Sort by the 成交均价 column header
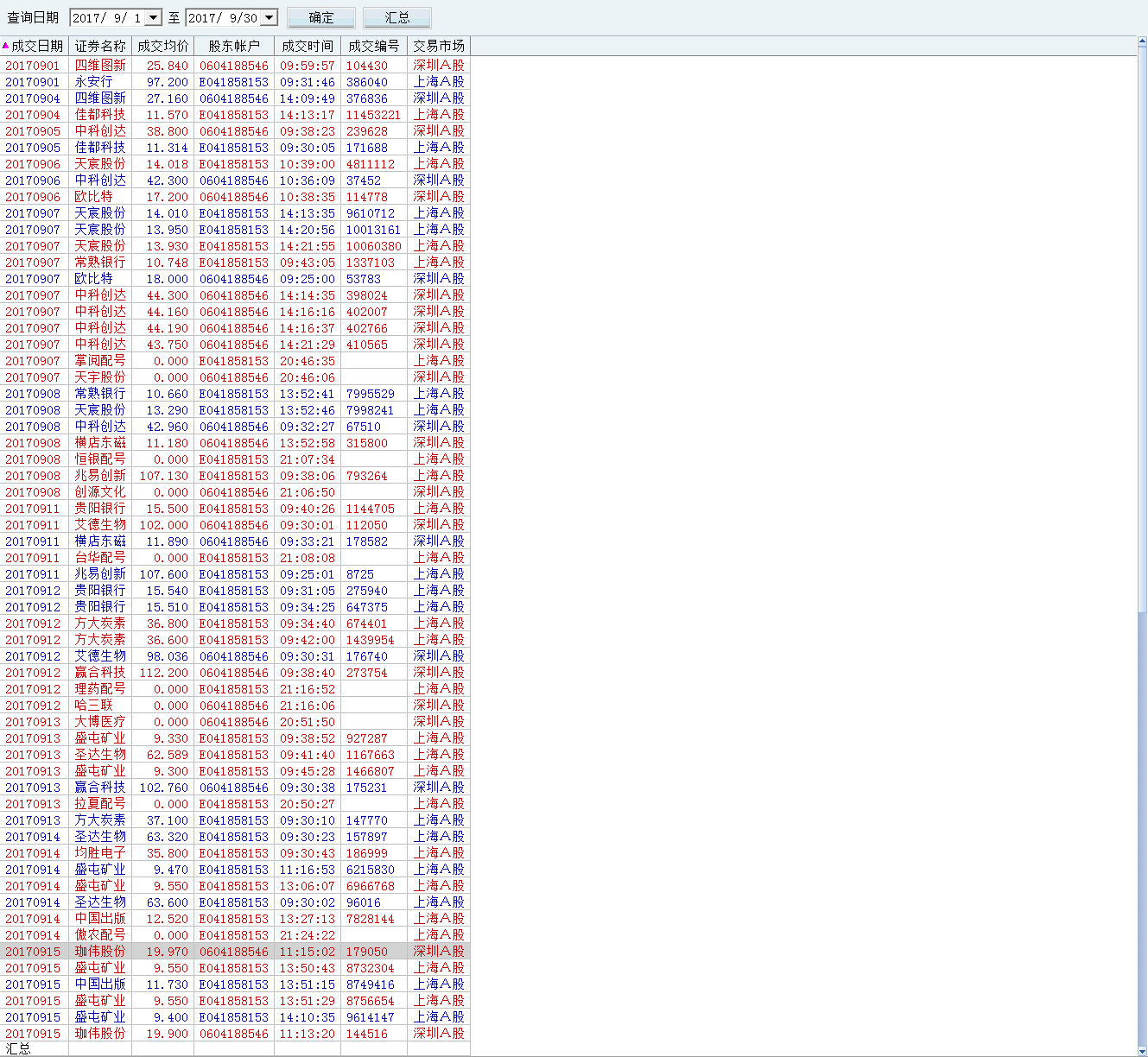The image size is (1148, 1057). point(162,46)
